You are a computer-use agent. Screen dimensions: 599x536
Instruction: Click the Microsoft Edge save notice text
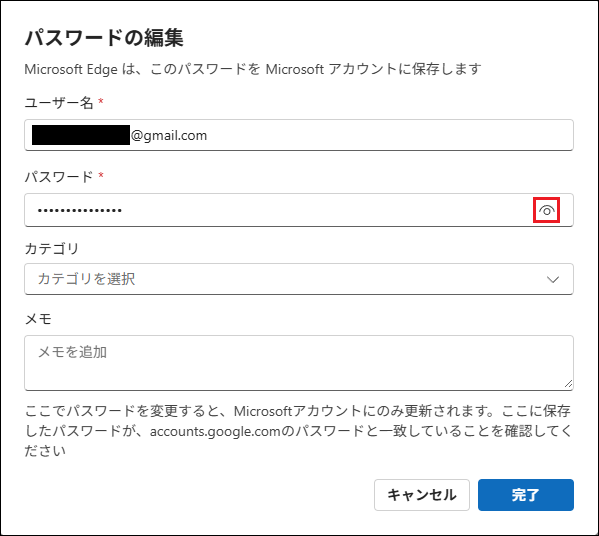[x=253, y=69]
